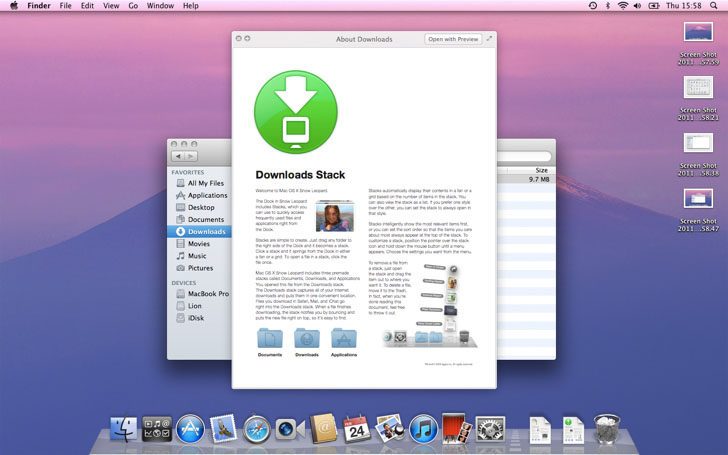The width and height of the screenshot is (728, 455).
Task: Open the Documents stack in the Dock
Action: [x=540, y=429]
